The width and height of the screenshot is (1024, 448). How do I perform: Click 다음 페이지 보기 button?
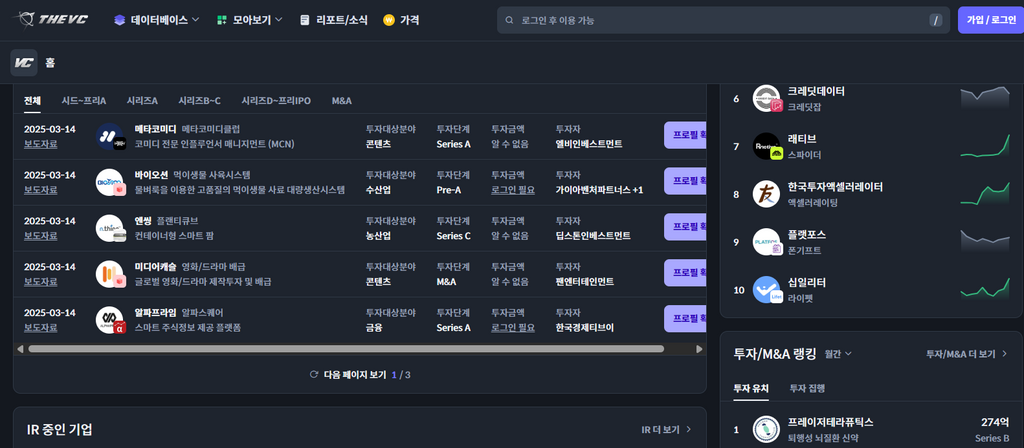(360, 375)
